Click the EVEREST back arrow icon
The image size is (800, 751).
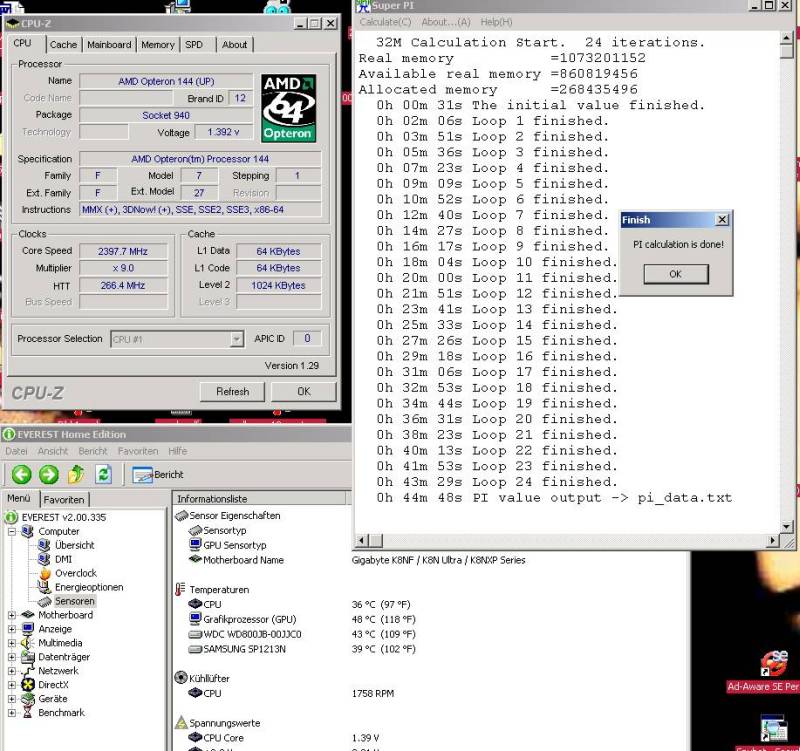pos(21,474)
